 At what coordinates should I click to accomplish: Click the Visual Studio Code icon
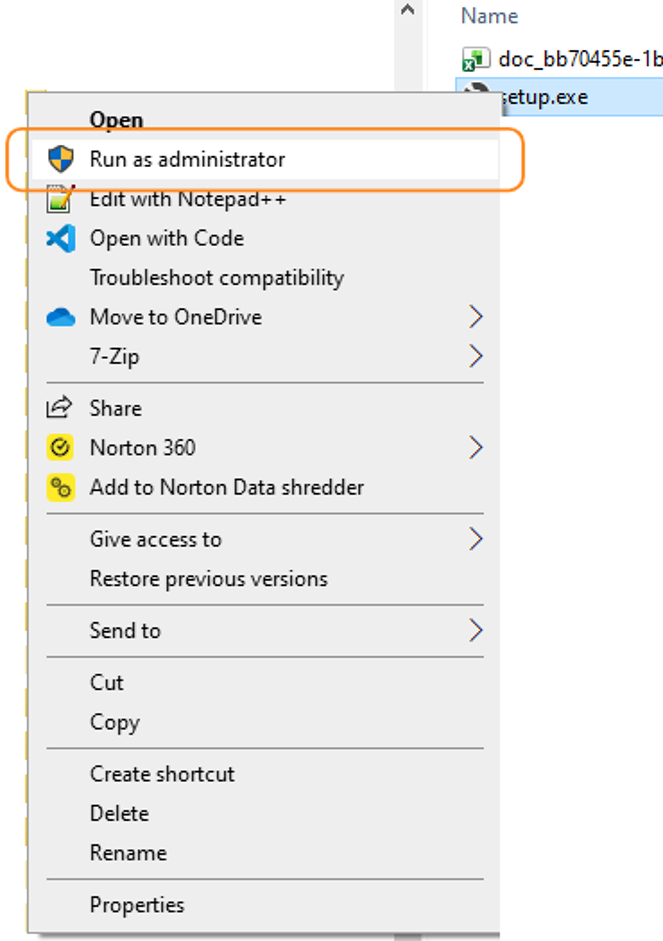point(61,239)
